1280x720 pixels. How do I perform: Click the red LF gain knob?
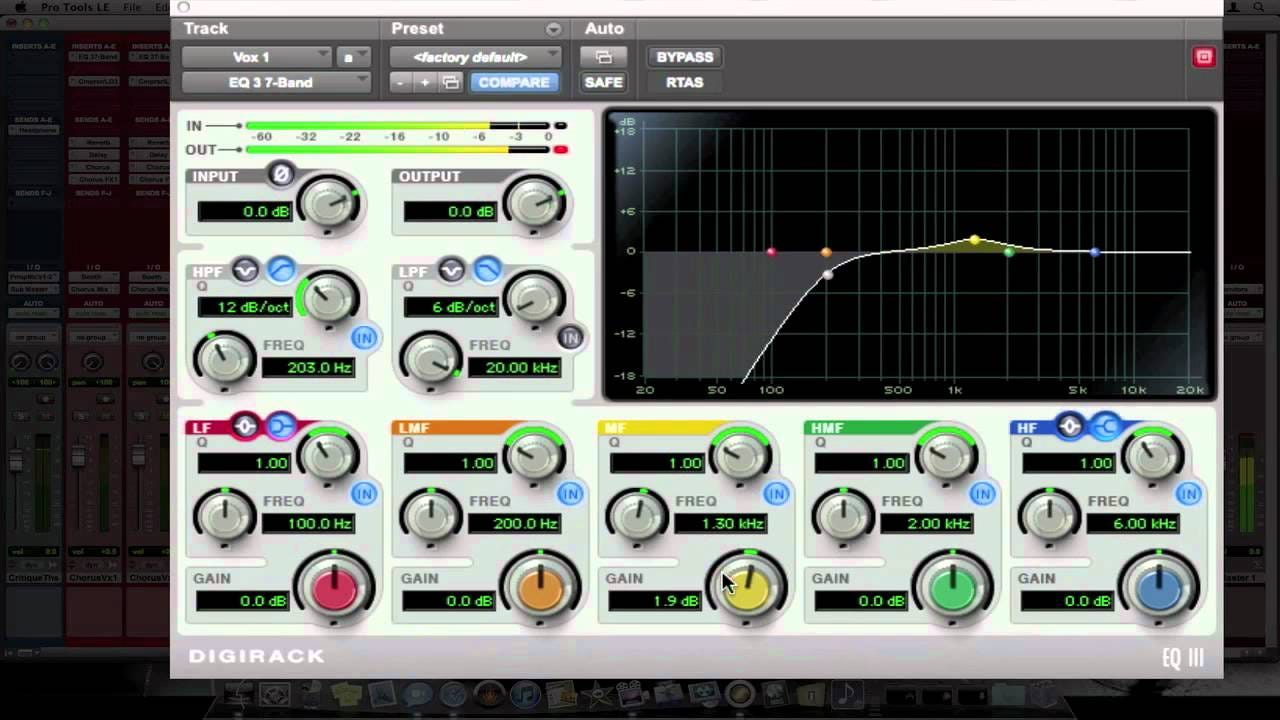coord(334,589)
